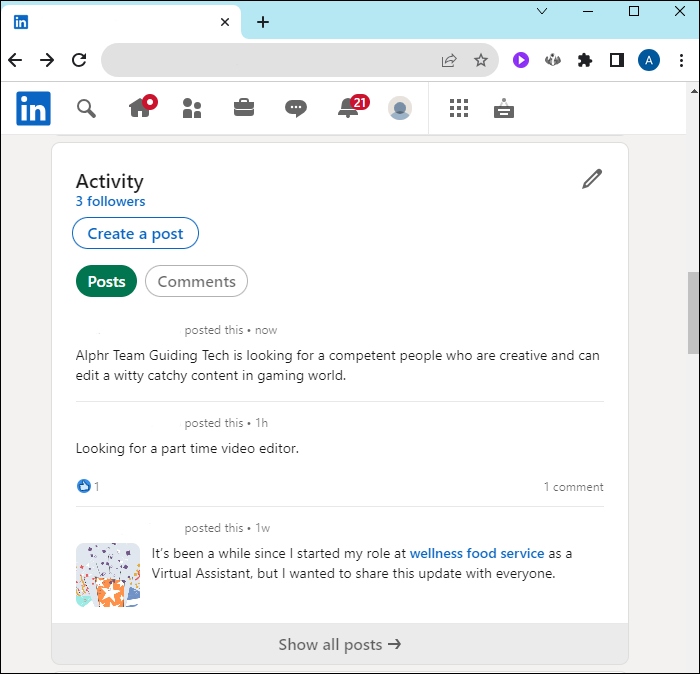Open the Chrome three-dot menu
Screen dimensions: 700x674
(x=681, y=60)
